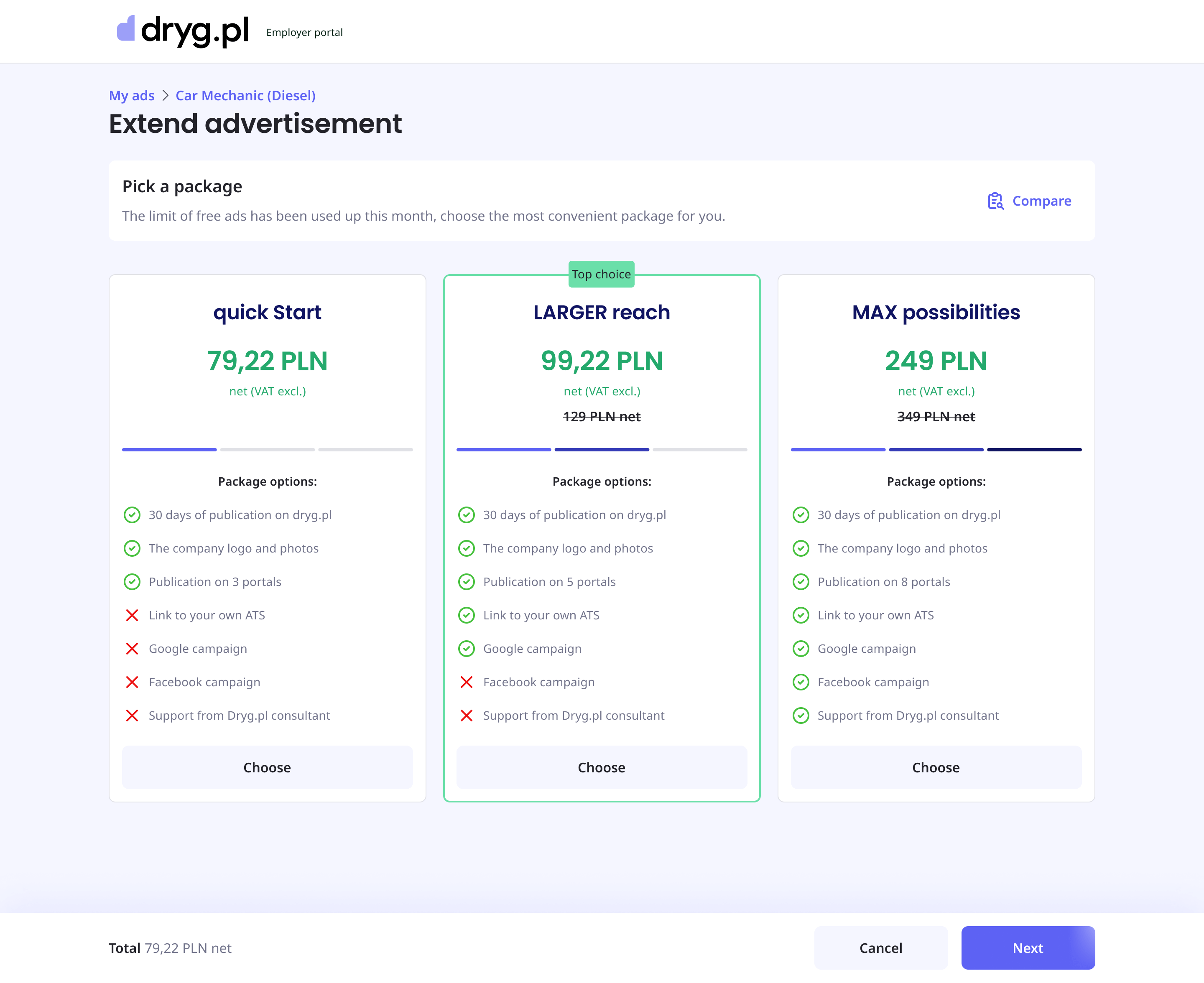Click the Extend advertisement heading
1204x983 pixels.
[x=255, y=124]
